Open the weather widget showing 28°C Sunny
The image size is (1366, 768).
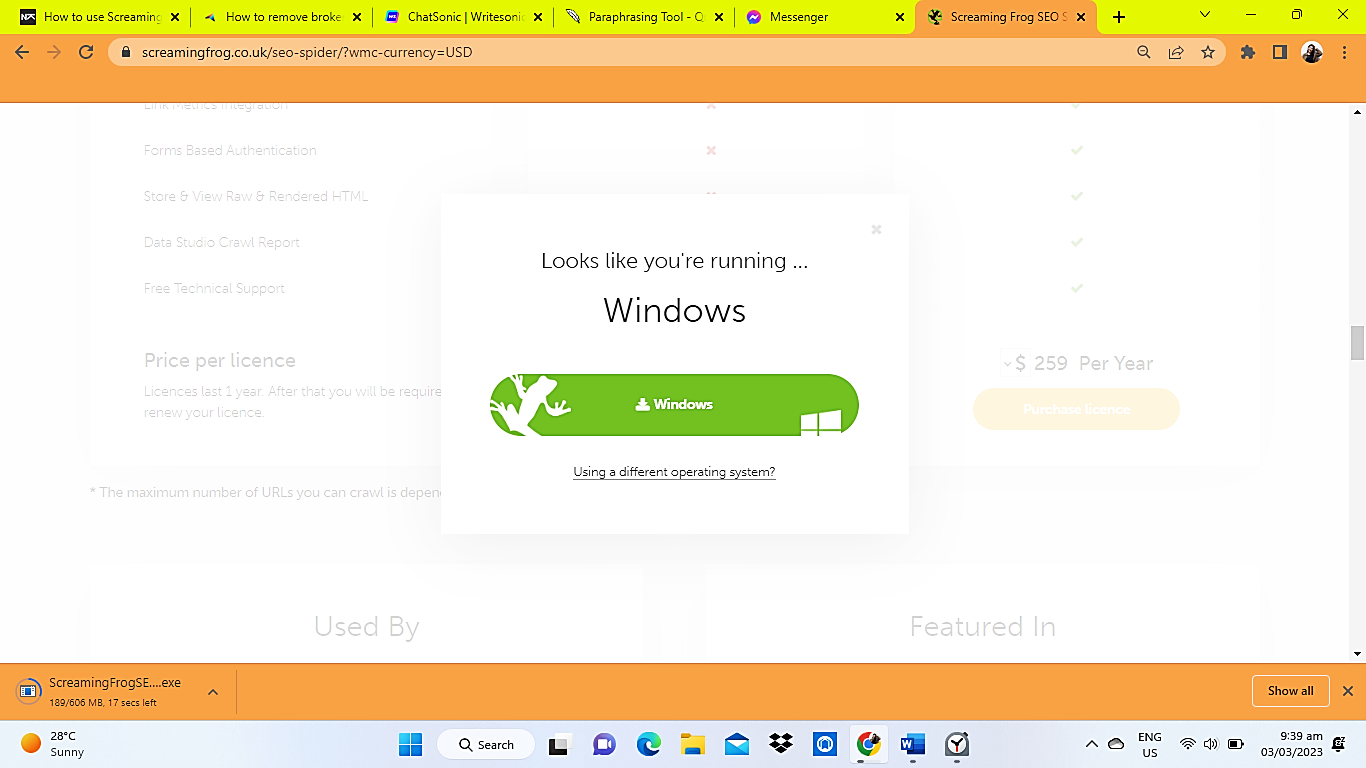(x=55, y=744)
